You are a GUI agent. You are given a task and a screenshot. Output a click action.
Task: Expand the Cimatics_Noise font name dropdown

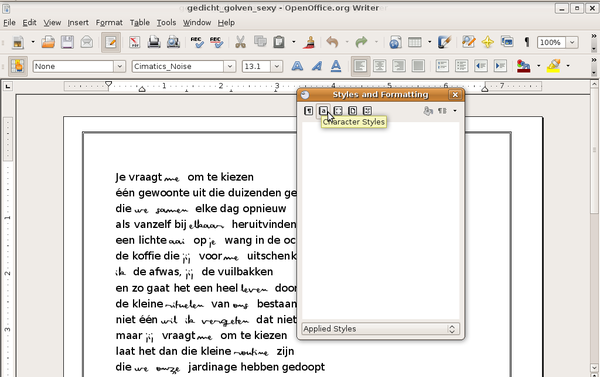(230, 66)
